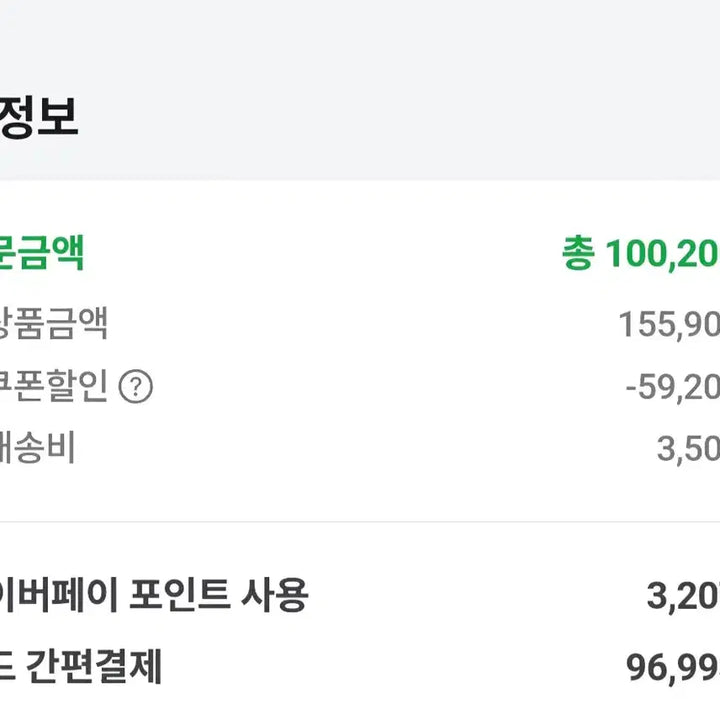
Task: Click the 상품금액 row label
Action: 54,323
